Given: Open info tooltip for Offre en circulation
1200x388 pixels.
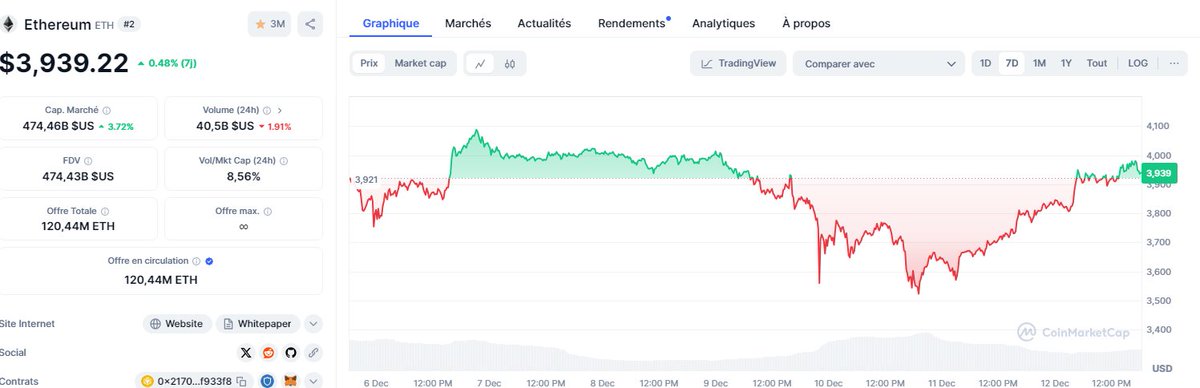Looking at the screenshot, I should click(x=197, y=261).
